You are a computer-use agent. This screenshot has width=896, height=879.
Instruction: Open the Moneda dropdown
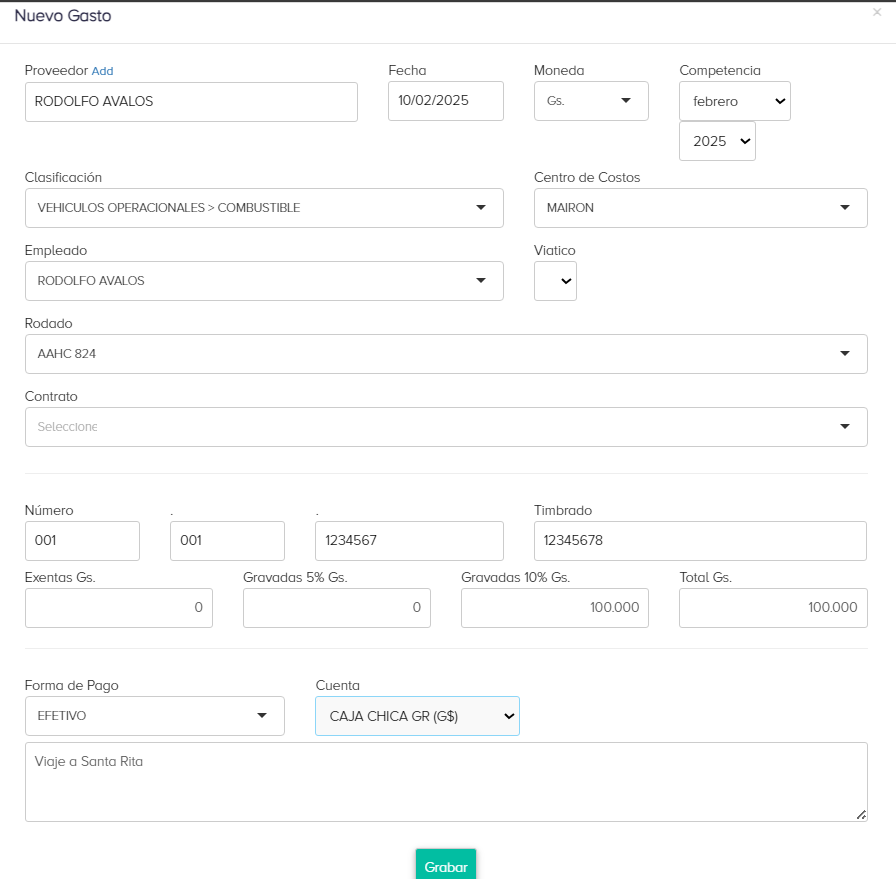[591, 101]
